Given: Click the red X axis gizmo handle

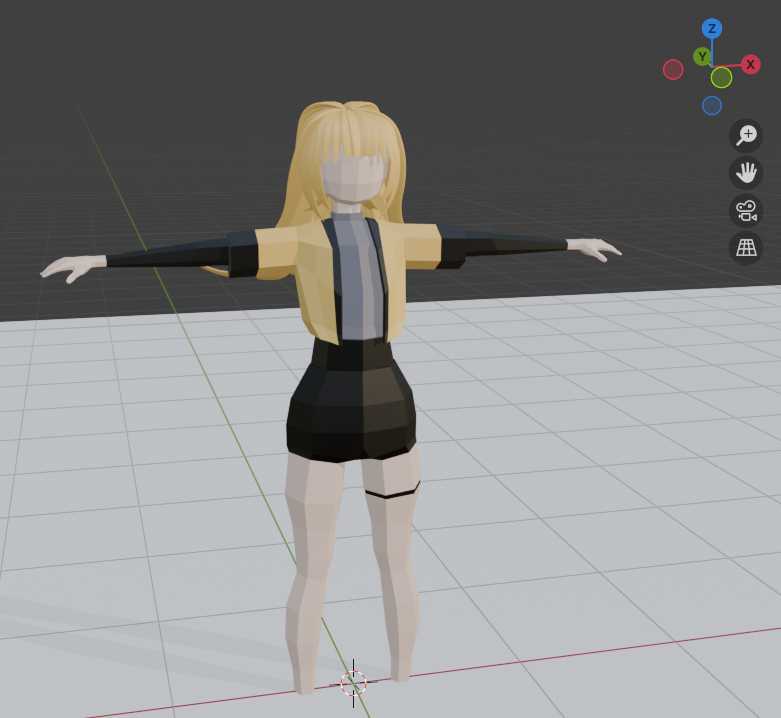Looking at the screenshot, I should click(751, 64).
